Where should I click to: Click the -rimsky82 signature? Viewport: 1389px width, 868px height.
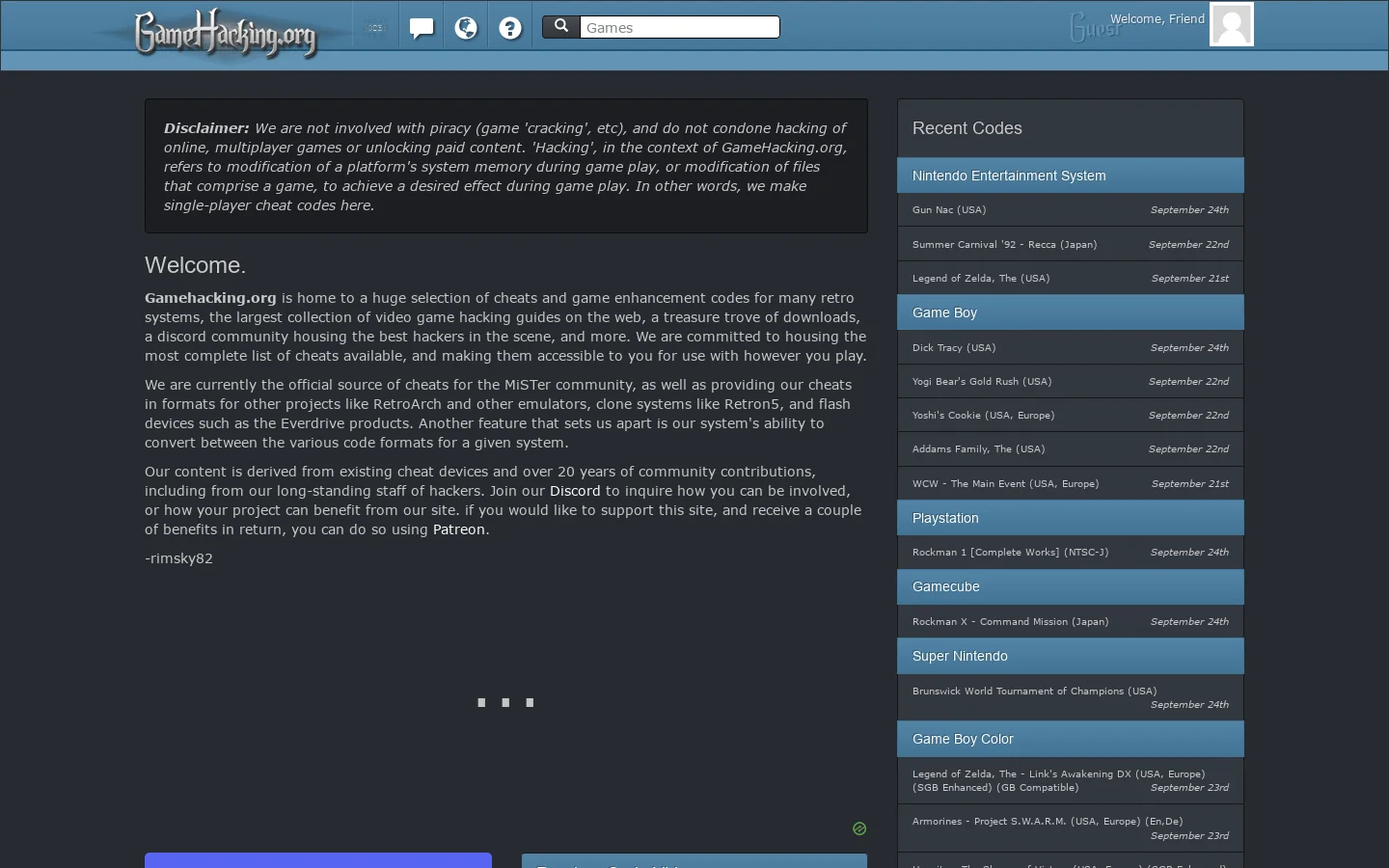click(x=178, y=558)
